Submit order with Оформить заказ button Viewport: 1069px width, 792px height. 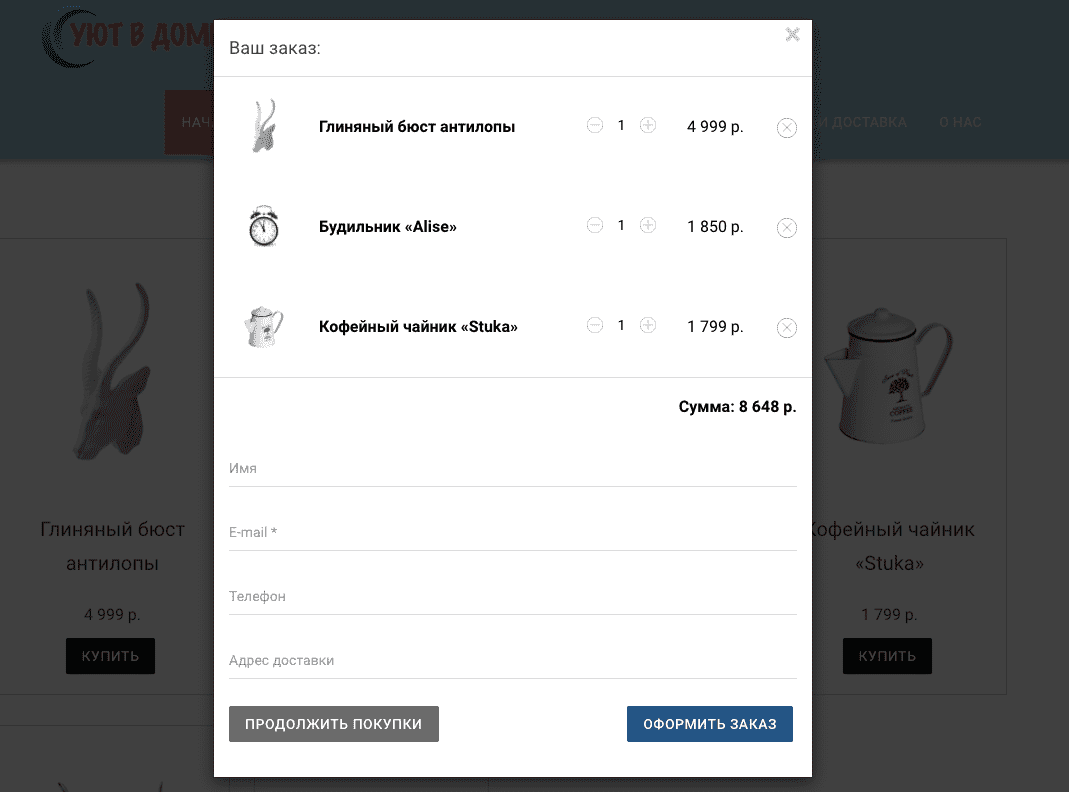(710, 724)
